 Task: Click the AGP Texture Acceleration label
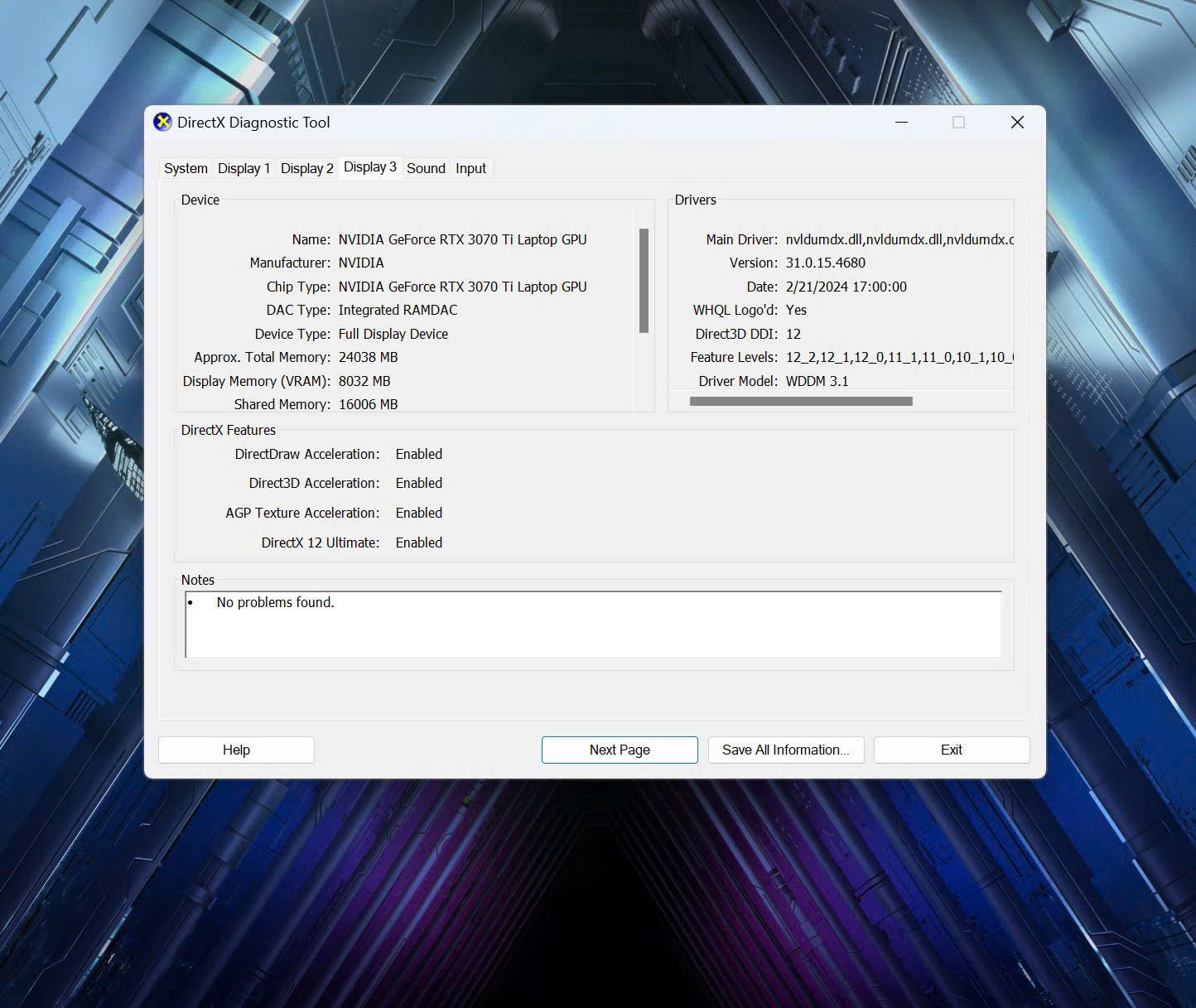click(302, 513)
